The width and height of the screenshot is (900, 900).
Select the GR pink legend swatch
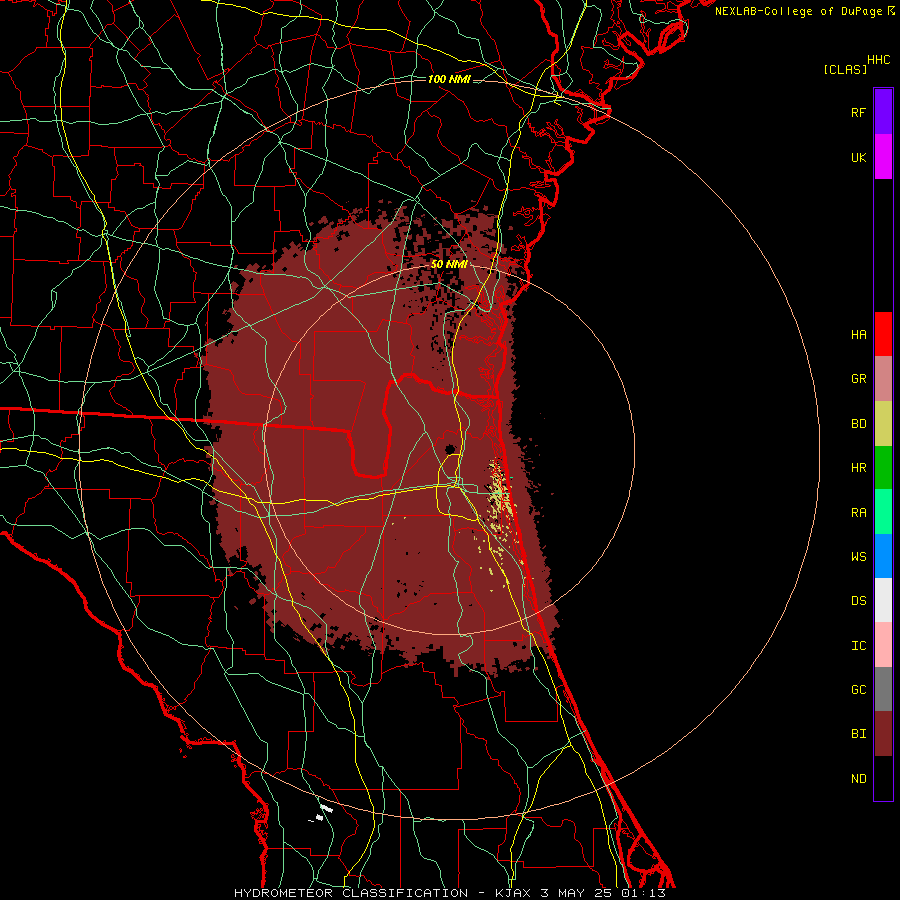click(883, 378)
